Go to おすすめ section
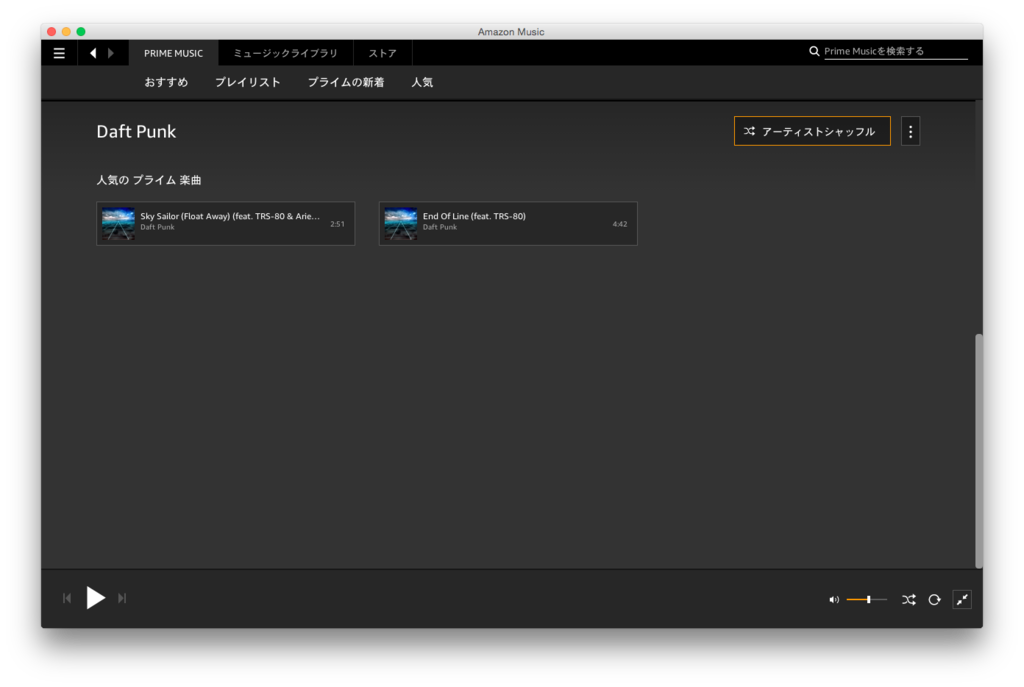Screen dimensions: 1024x687 click(166, 82)
